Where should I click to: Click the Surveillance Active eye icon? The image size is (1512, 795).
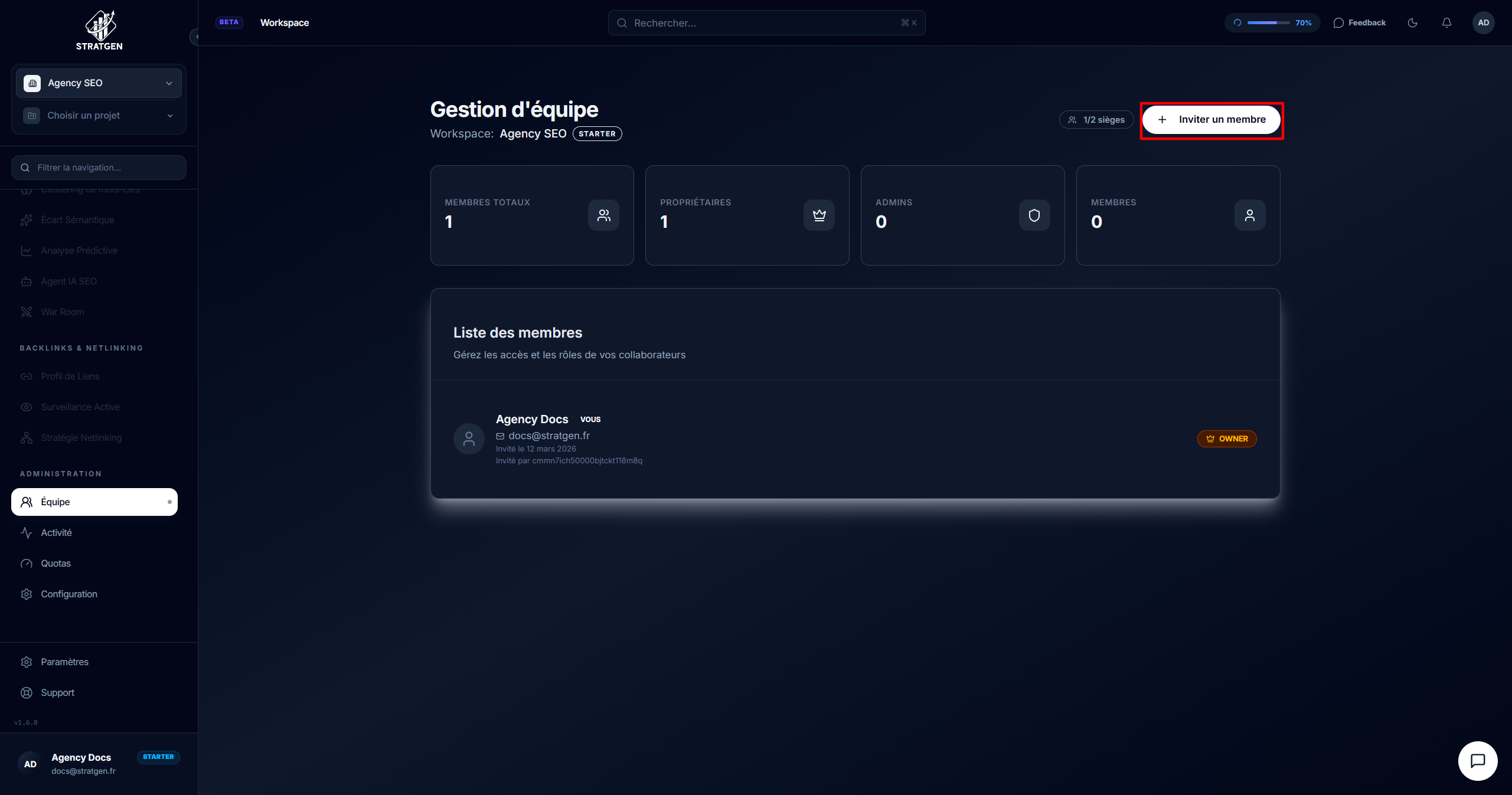coord(27,407)
